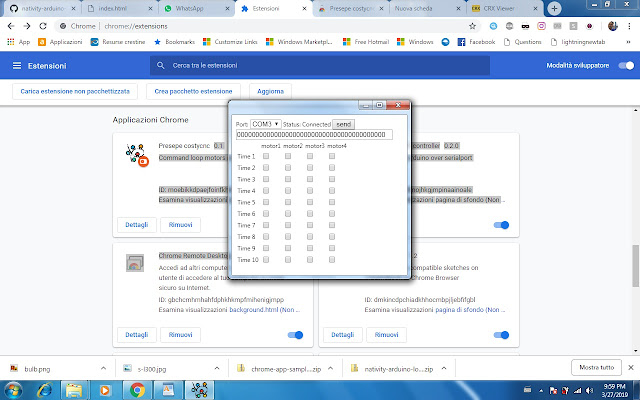The width and height of the screenshot is (640, 400).
Task: Switch to Chrome in the taskbar
Action: tap(137, 391)
